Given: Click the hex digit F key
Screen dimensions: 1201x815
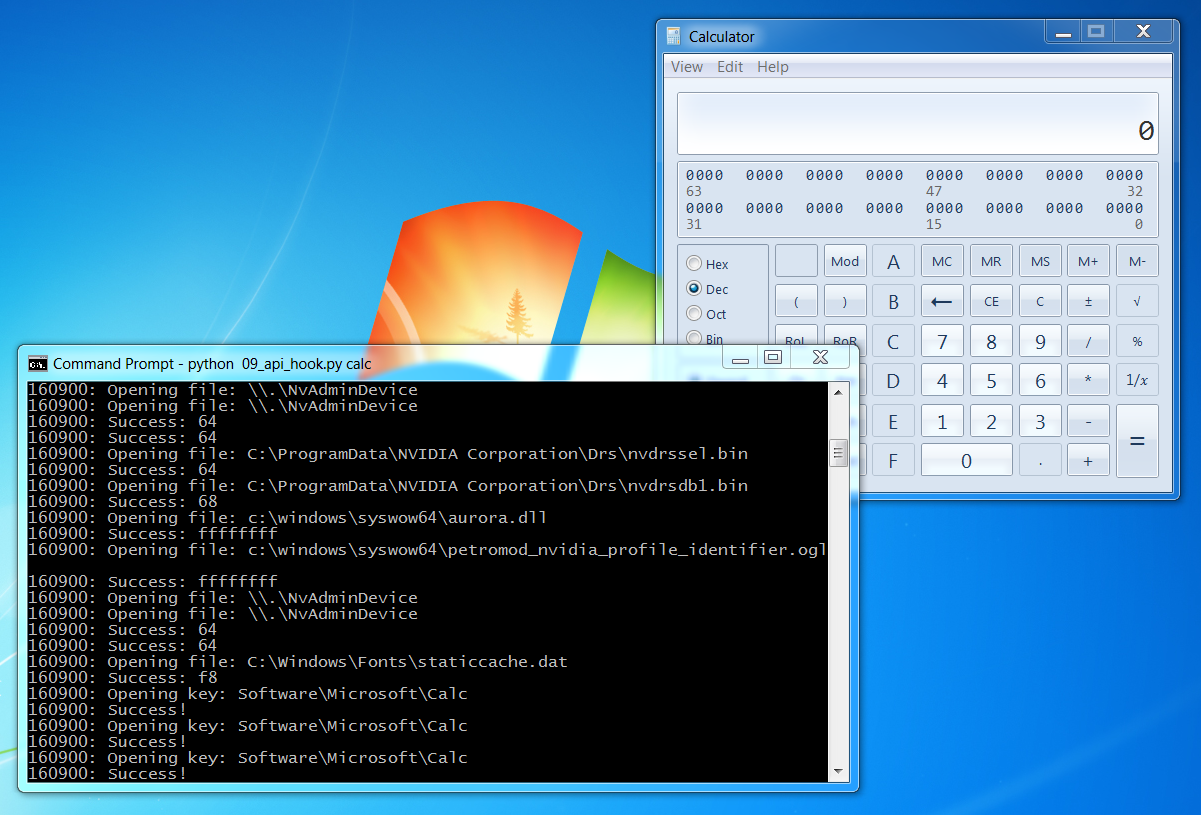Looking at the screenshot, I should (x=894, y=460).
